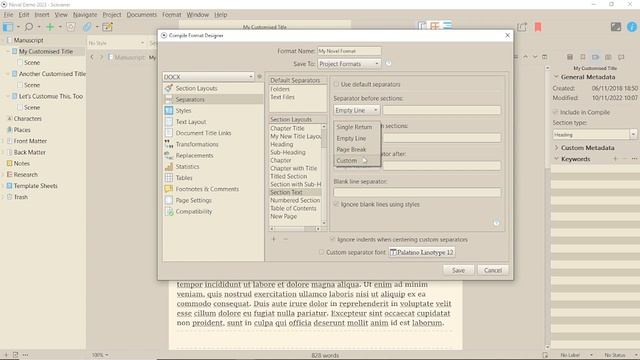Viewport: 640px width, 360px height.
Task: Select Chapter with Title section layout
Action: pos(294,168)
